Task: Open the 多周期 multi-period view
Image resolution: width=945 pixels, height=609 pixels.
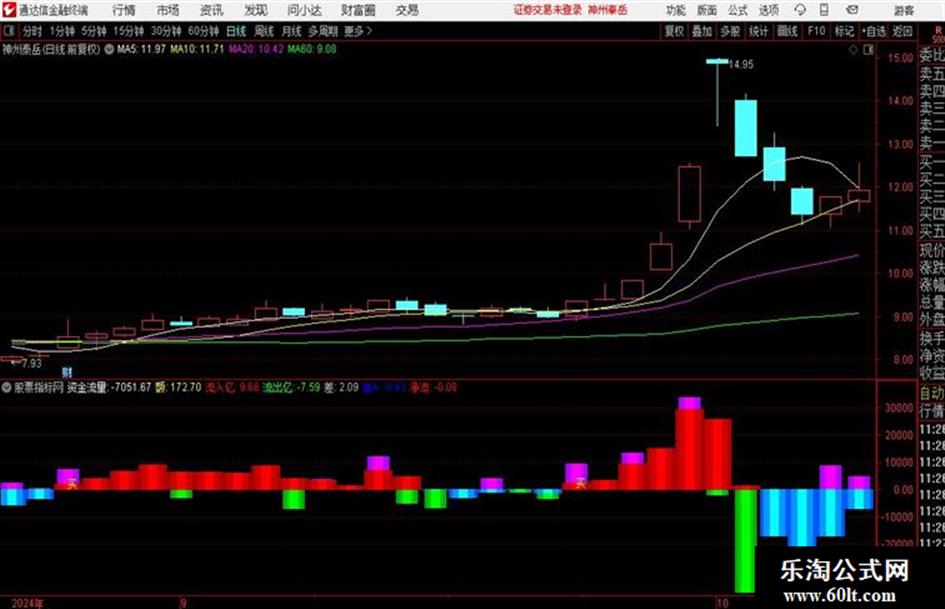Action: (x=323, y=31)
